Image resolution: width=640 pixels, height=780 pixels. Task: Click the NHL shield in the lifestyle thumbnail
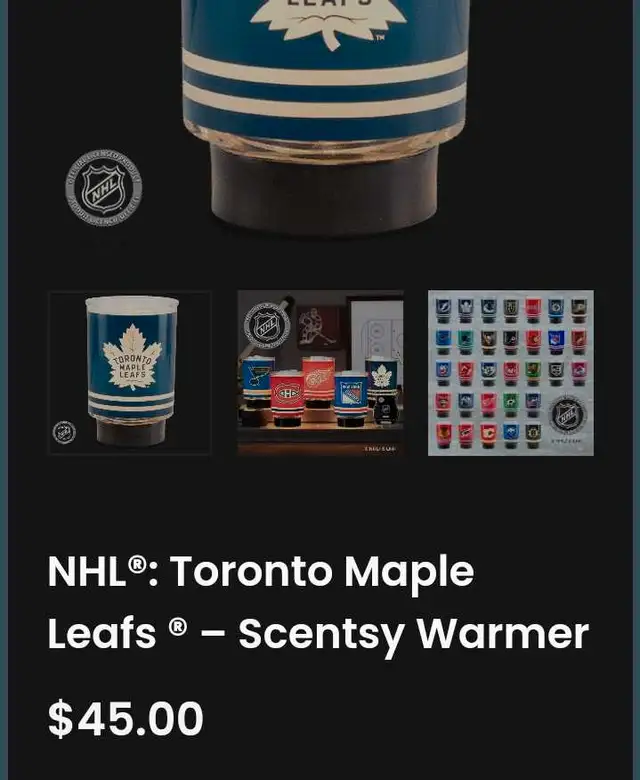coord(267,325)
